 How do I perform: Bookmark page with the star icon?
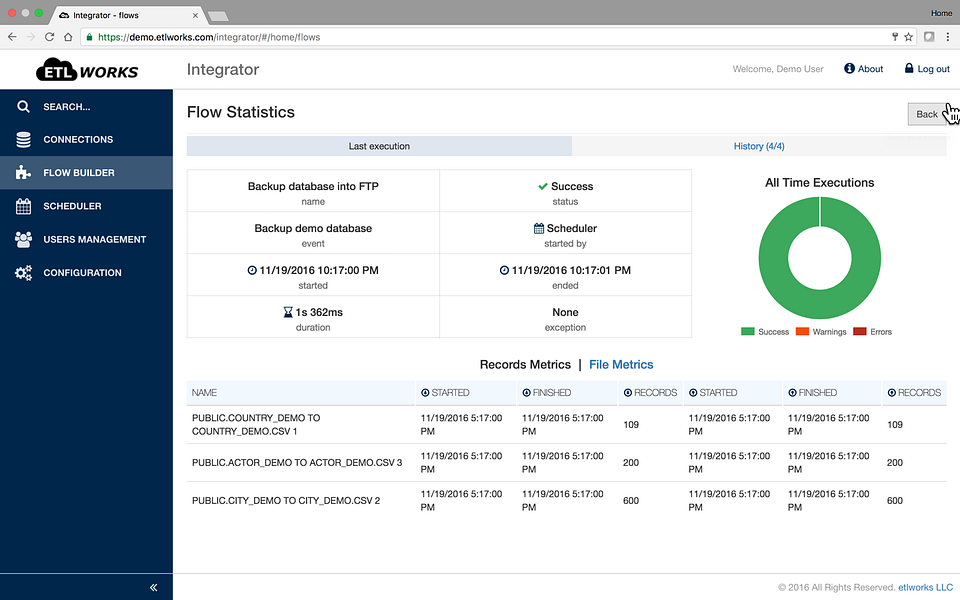[908, 37]
